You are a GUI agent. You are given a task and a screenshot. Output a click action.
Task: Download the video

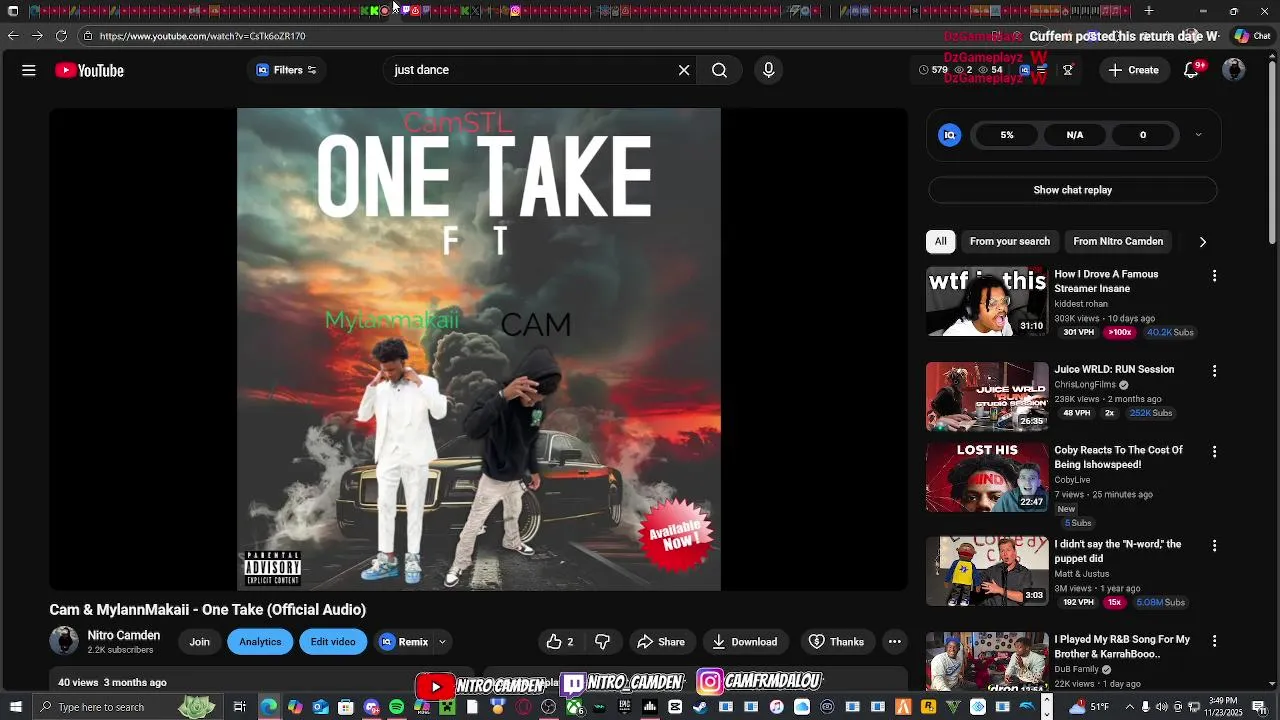point(744,642)
